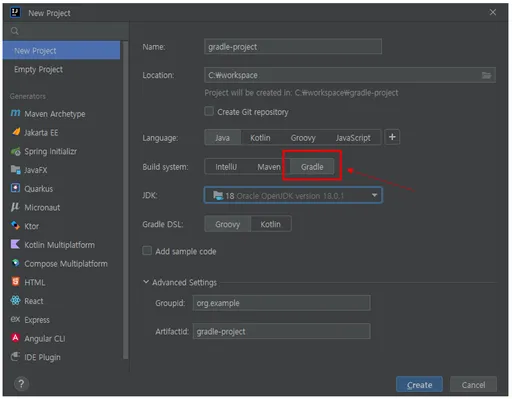Select the Angular CLI generator icon
The image size is (512, 399).
pyautogui.click(x=15, y=338)
